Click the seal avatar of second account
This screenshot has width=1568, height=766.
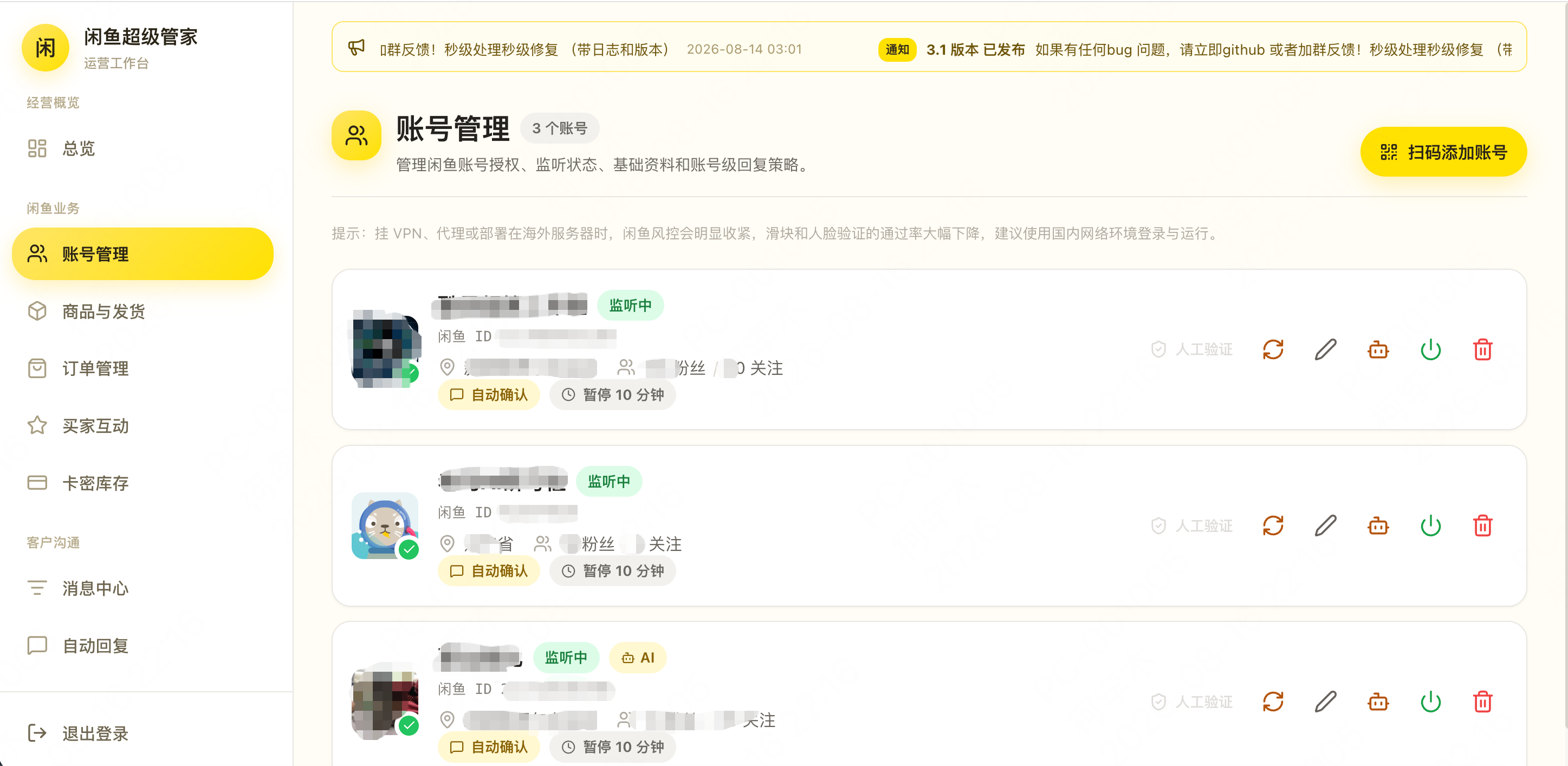pyautogui.click(x=385, y=525)
